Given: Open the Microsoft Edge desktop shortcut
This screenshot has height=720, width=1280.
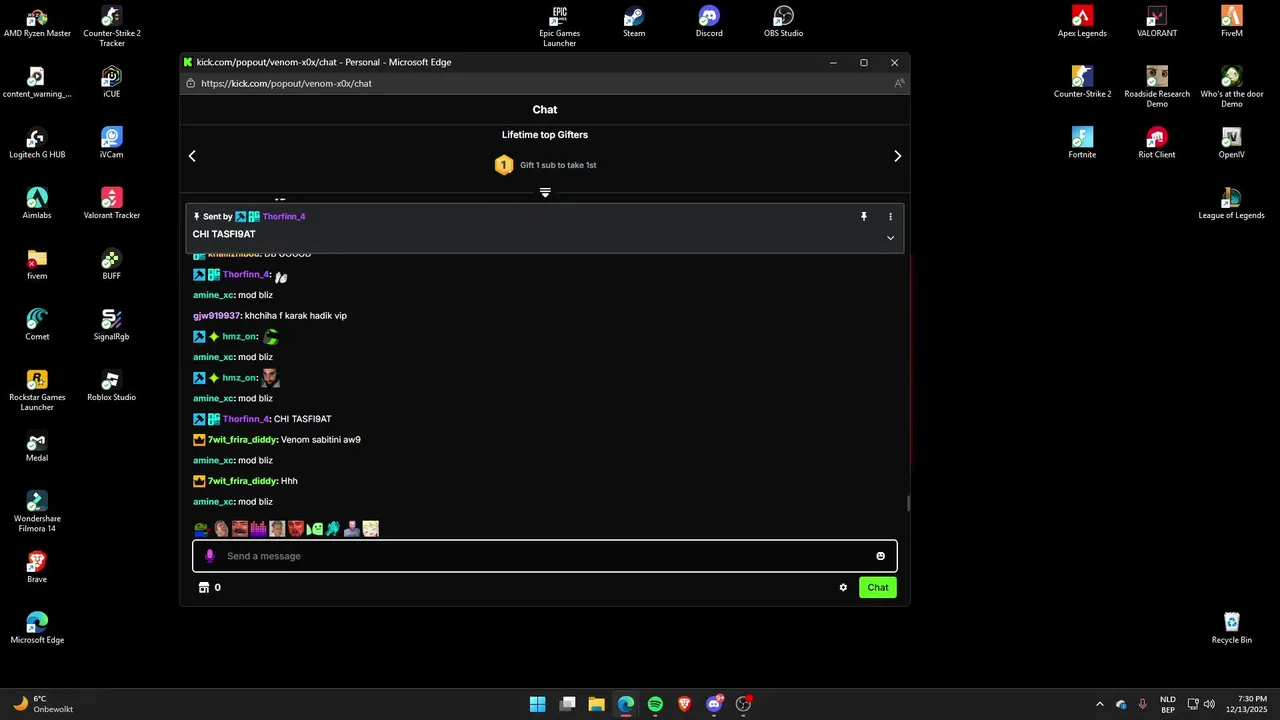Looking at the screenshot, I should click(37, 629).
